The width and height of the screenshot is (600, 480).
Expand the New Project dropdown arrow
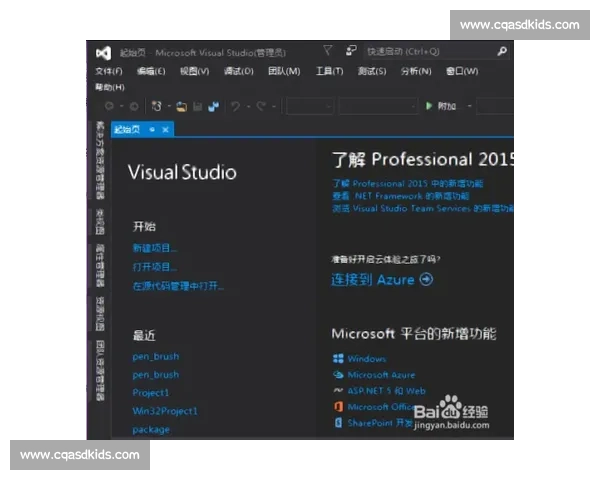point(169,106)
